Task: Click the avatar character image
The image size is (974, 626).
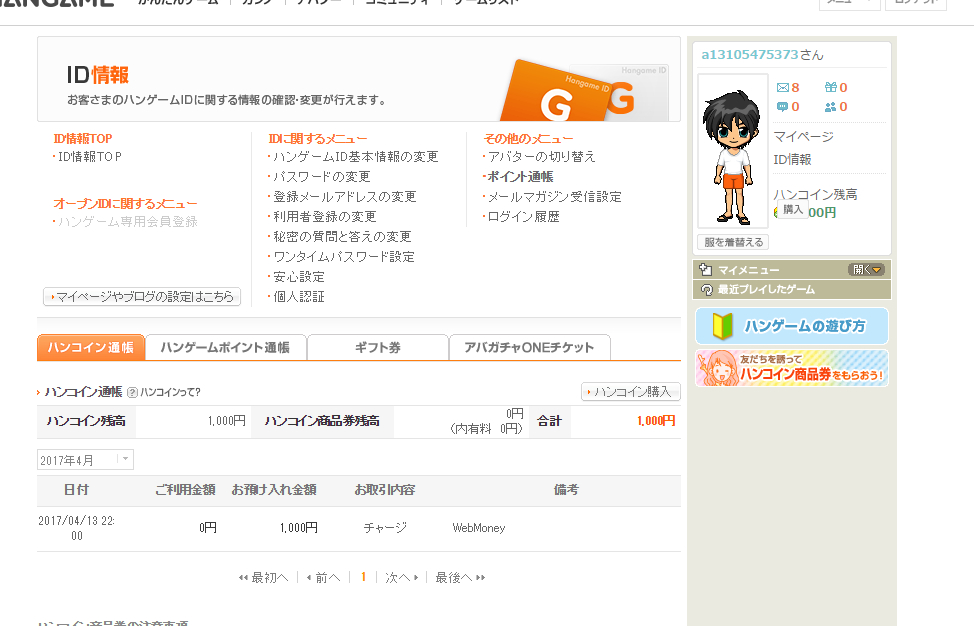Action: 733,152
